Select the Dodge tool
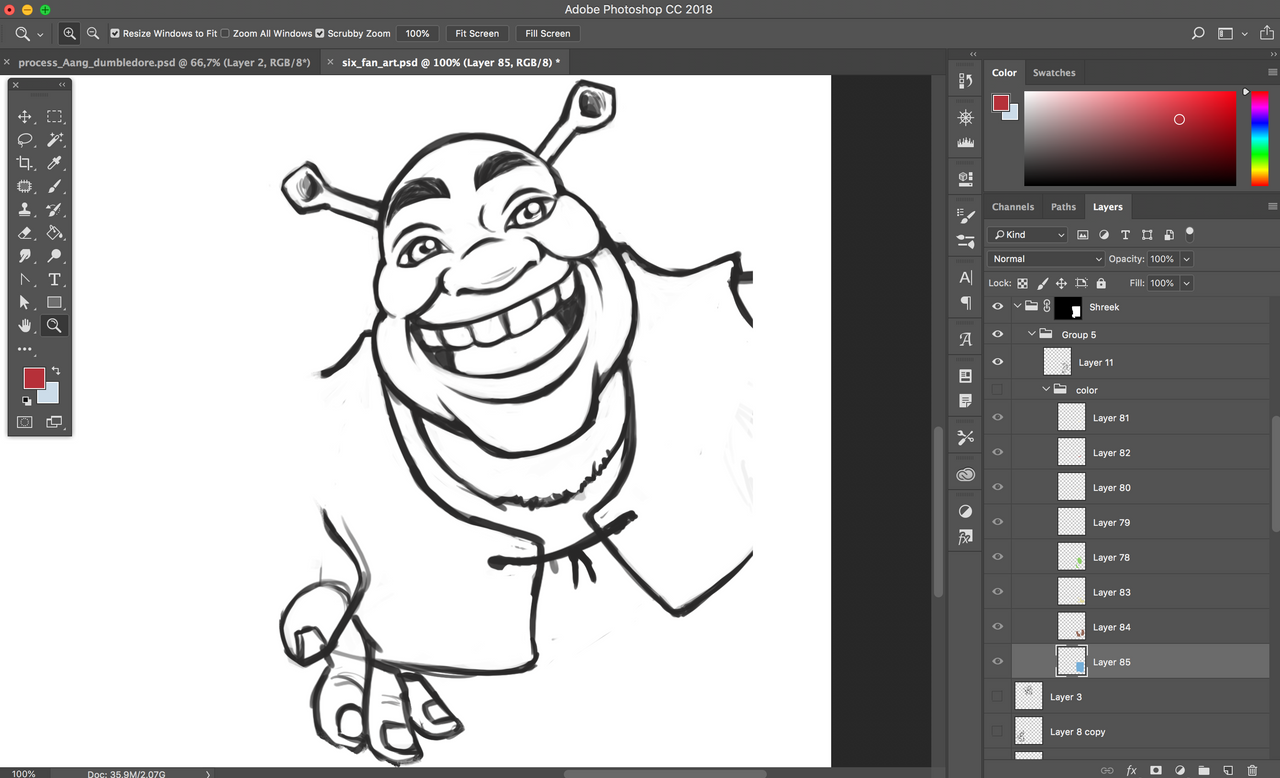 (x=54, y=256)
